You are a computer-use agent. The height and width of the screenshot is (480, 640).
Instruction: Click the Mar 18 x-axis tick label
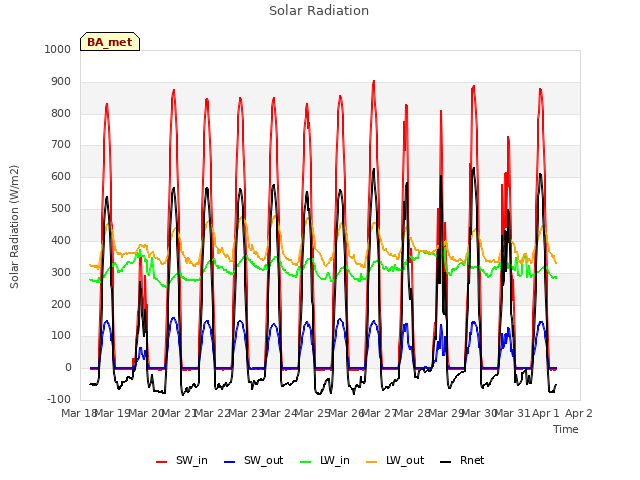78,413
